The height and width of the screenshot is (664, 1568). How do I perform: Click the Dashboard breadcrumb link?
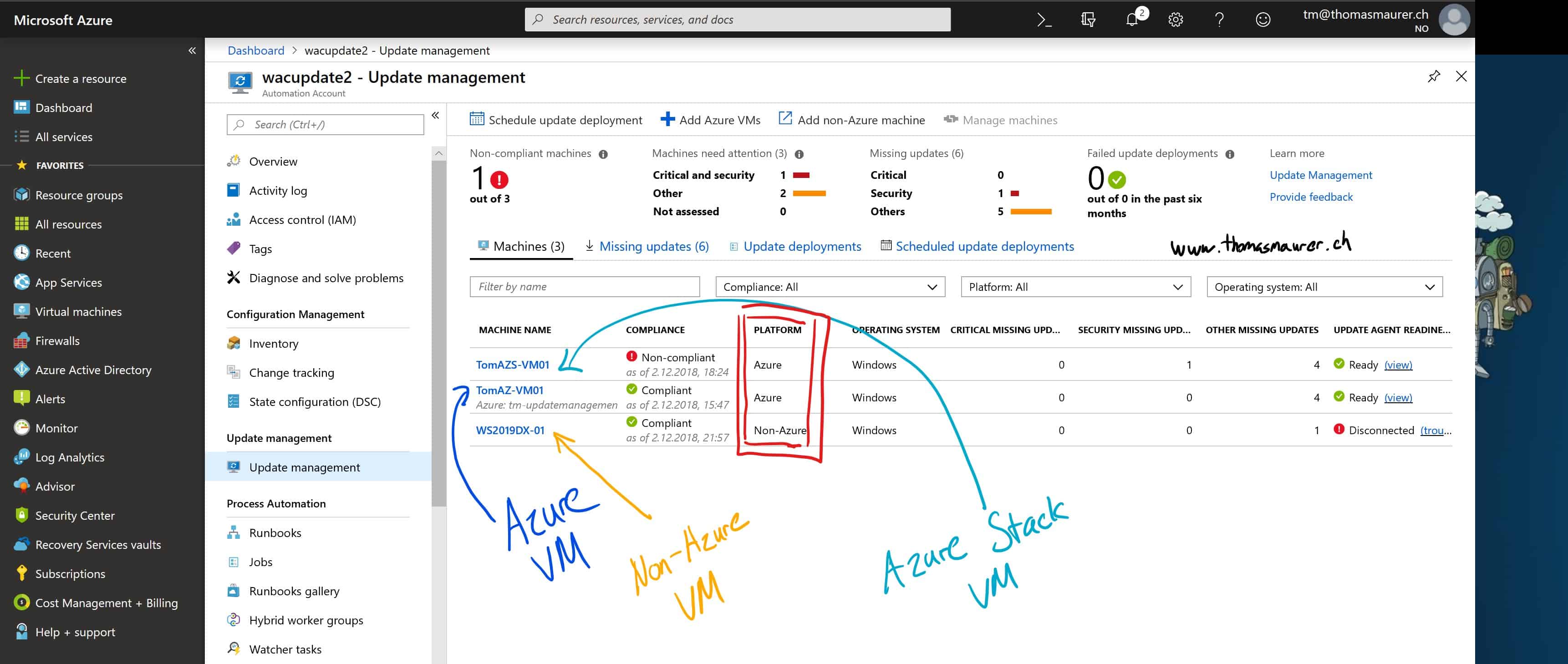pyautogui.click(x=256, y=51)
